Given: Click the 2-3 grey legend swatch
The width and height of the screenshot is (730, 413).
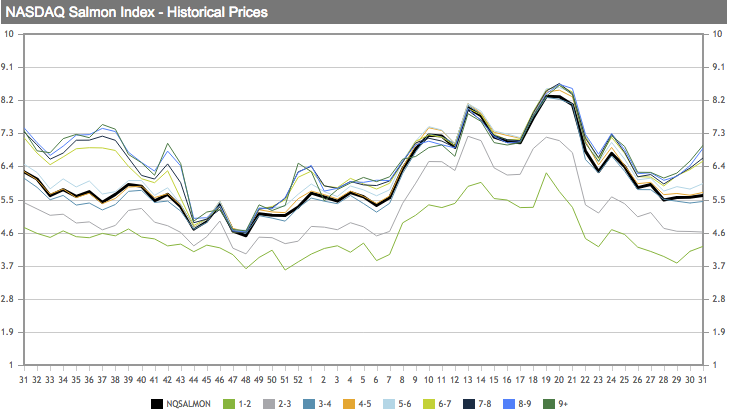Looking at the screenshot, I should [269, 404].
